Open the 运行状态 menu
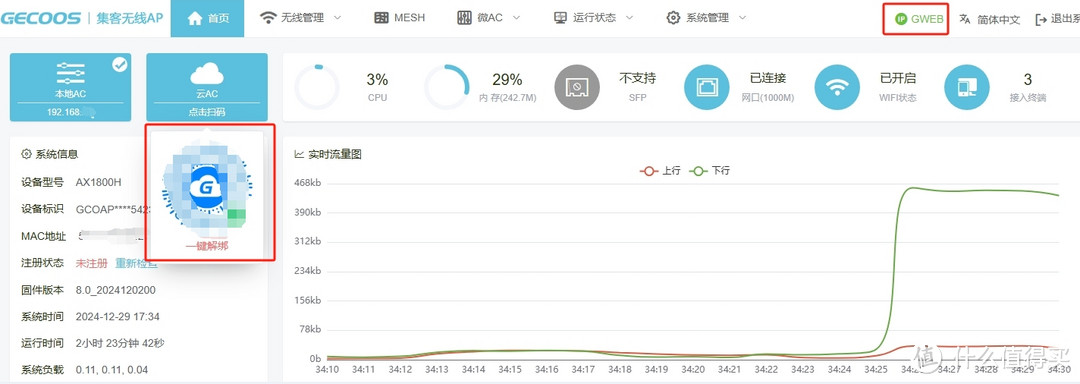This screenshot has height=384, width=1080. [594, 19]
